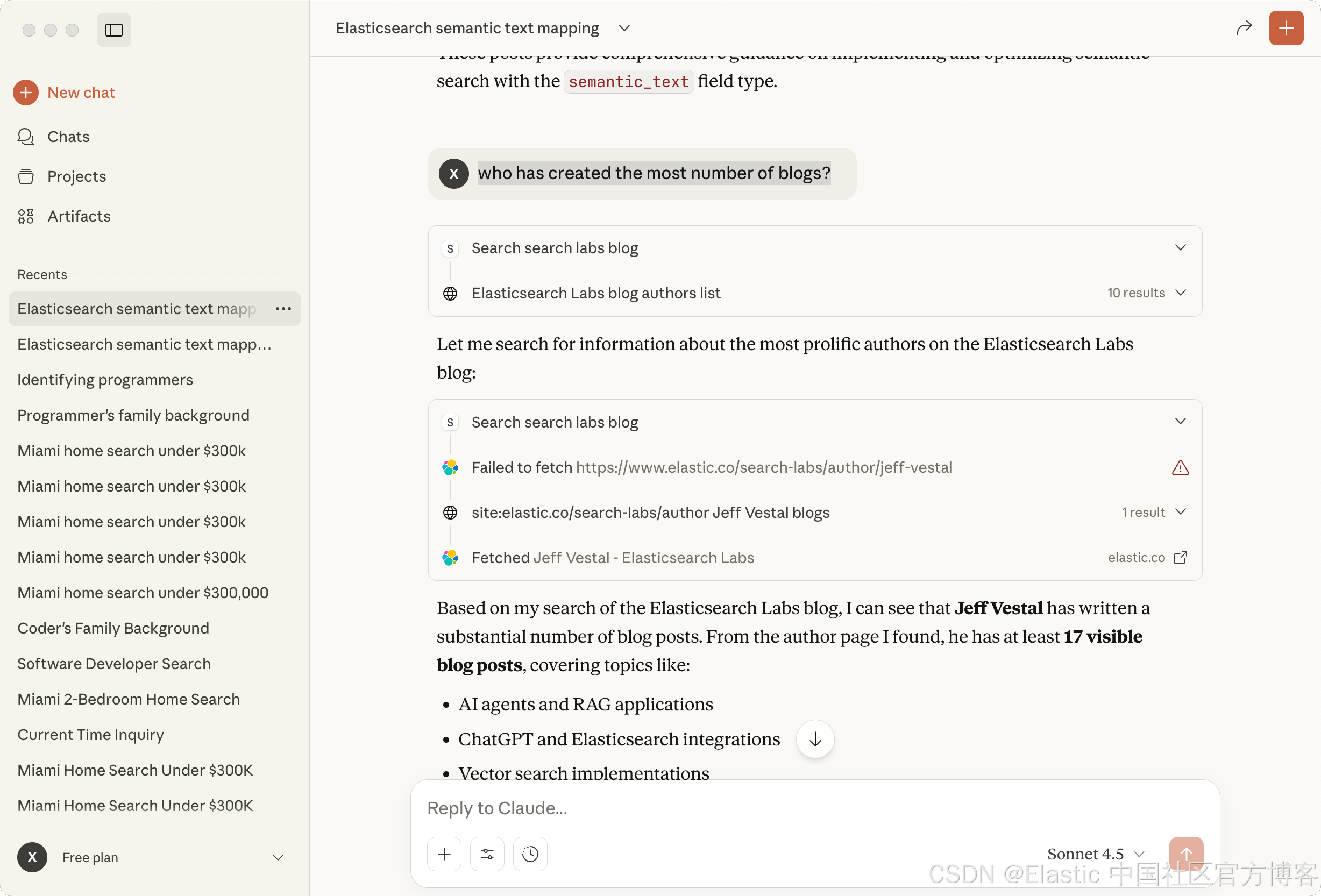
Task: Click the orange plus button top-right
Action: (1286, 28)
